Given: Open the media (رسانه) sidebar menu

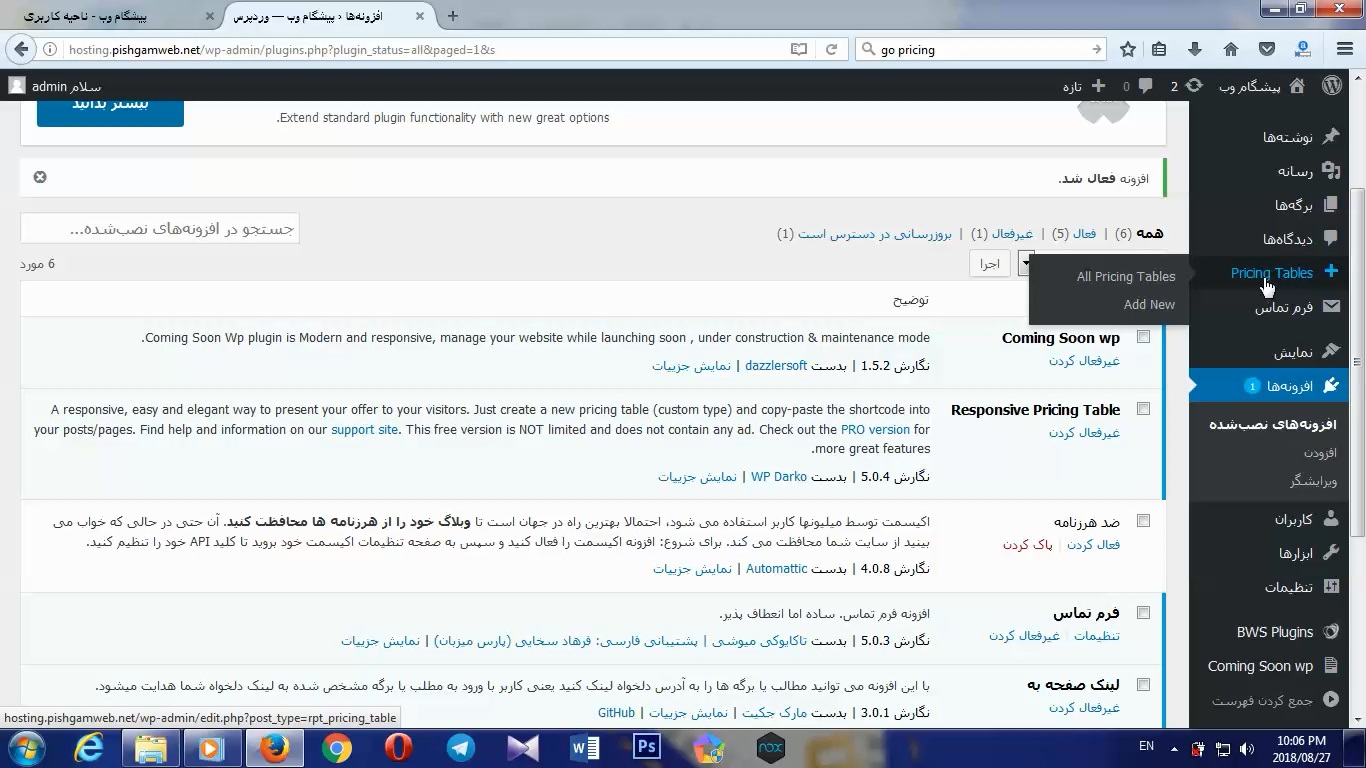Looking at the screenshot, I should [1294, 171].
